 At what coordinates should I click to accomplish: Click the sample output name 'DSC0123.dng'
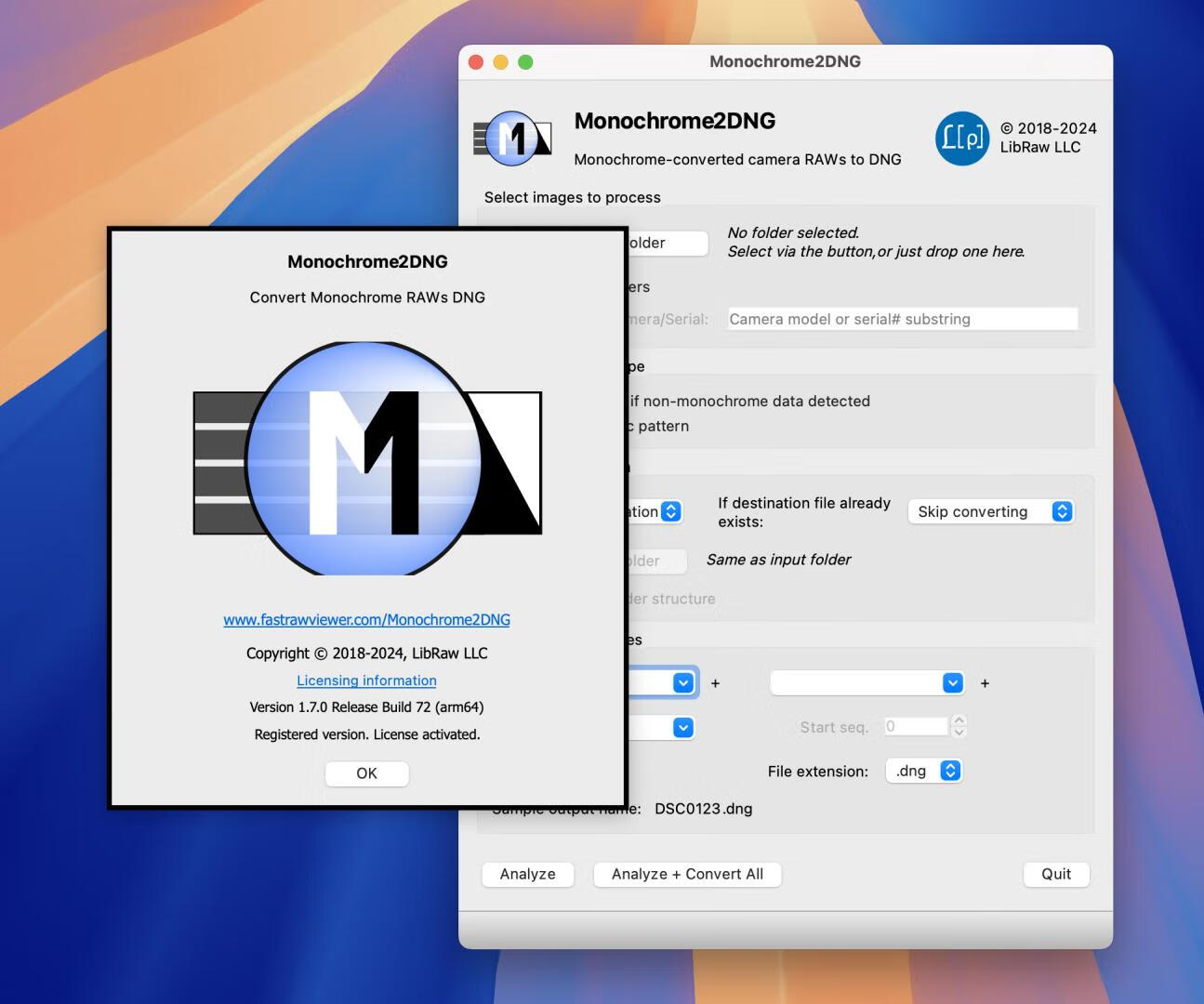click(703, 809)
